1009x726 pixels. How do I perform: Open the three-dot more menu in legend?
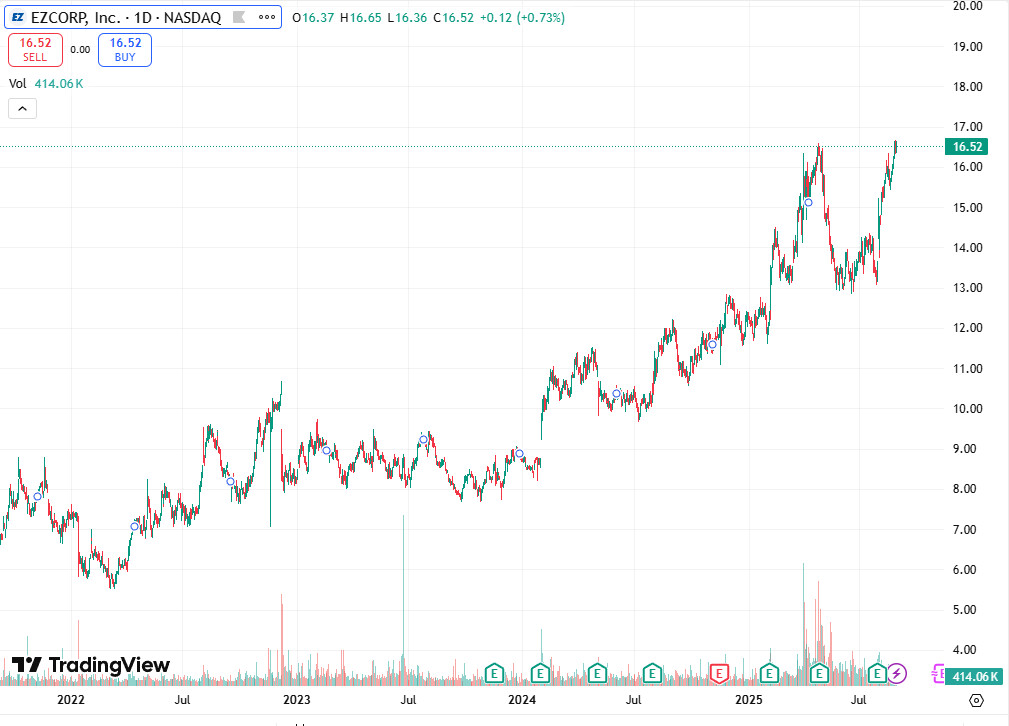coord(267,17)
